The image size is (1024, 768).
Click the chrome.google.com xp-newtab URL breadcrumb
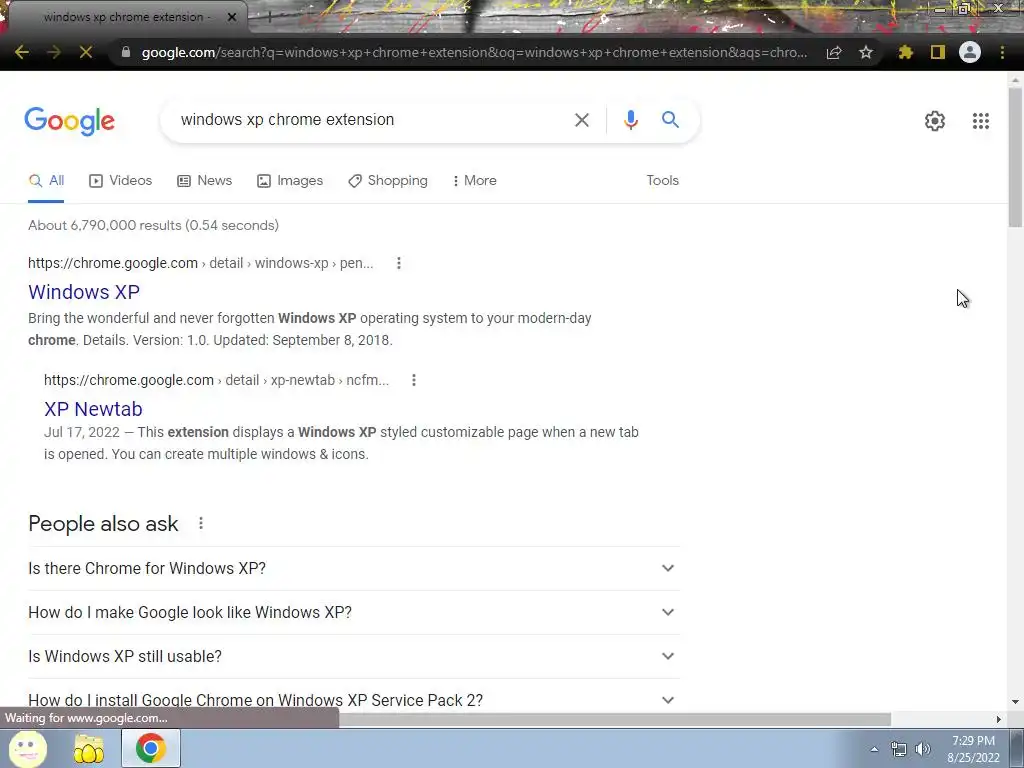tap(216, 380)
